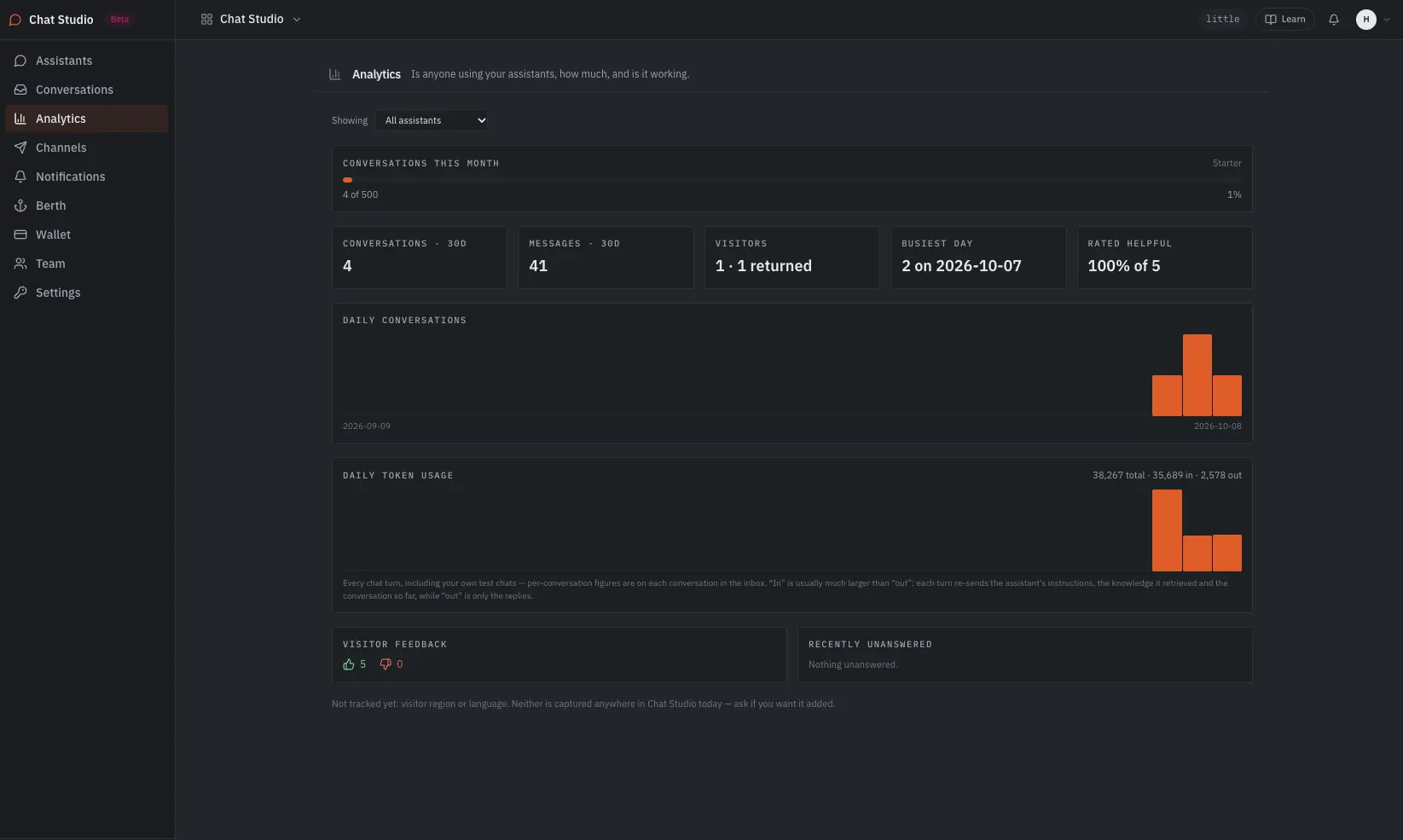Click the Notifications bell icon in sidebar
This screenshot has width=1403, height=840.
coord(20,177)
